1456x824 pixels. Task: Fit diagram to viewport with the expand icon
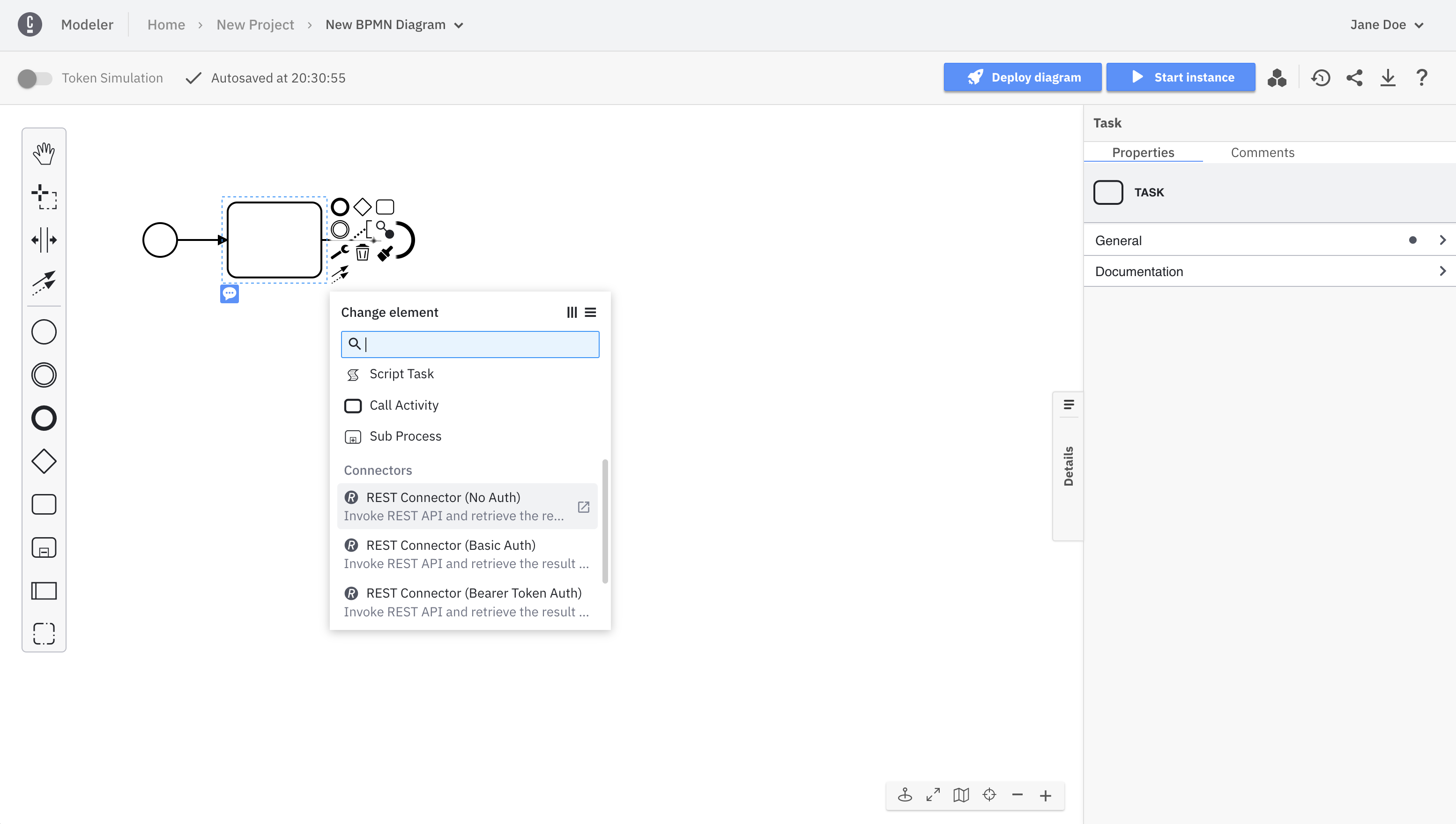[x=933, y=794]
